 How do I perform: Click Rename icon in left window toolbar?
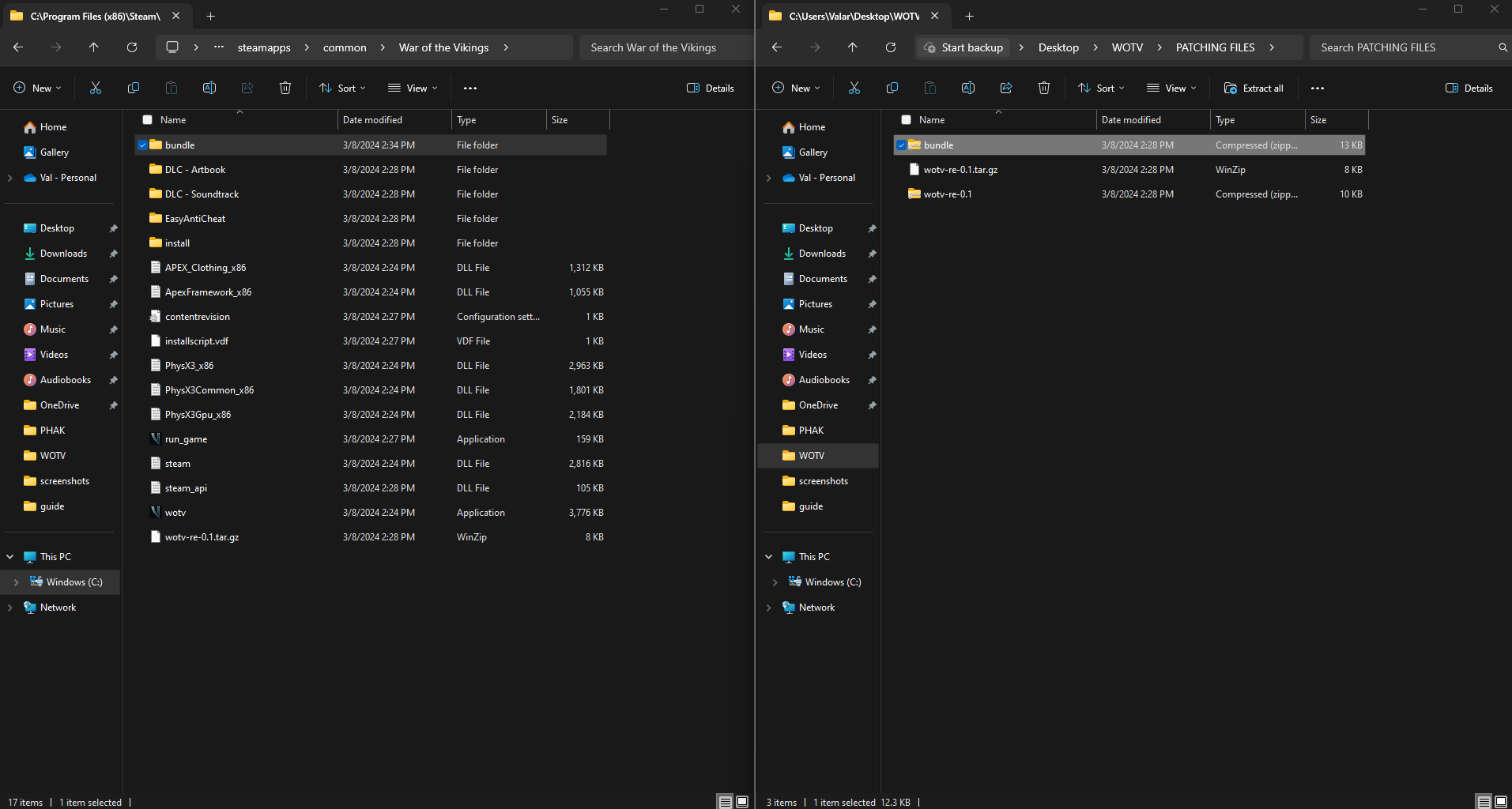tap(209, 88)
